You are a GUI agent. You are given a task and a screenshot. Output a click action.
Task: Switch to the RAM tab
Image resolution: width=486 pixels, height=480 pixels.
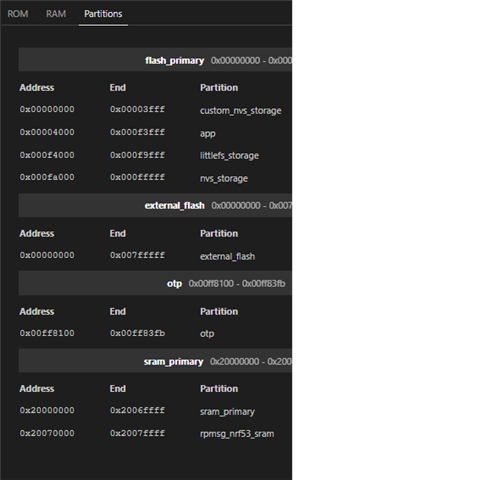(x=56, y=14)
